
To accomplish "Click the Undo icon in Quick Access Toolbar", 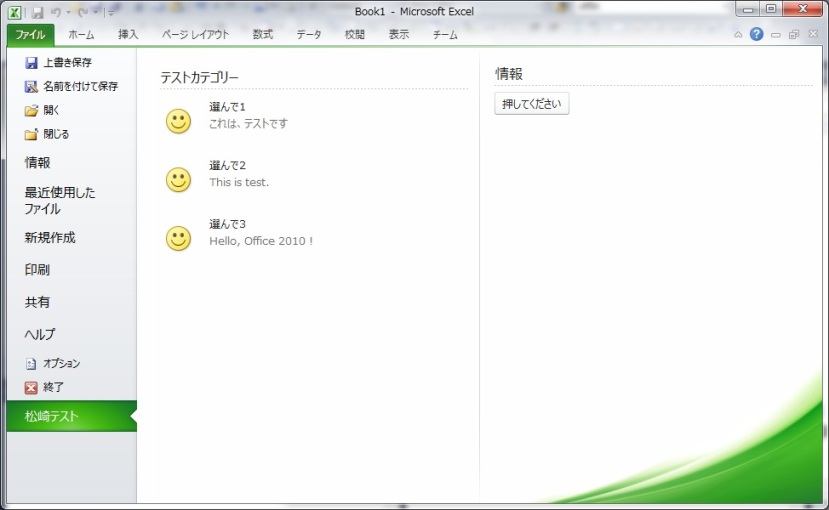I will [x=56, y=12].
